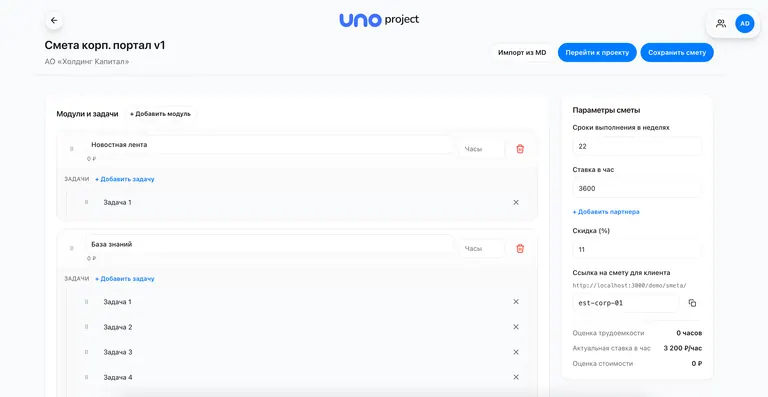Edit the Новостная лента module name field

[269, 145]
